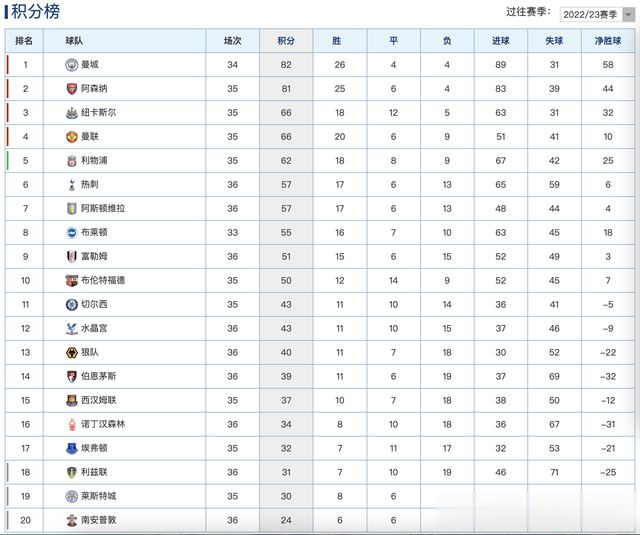Open the 阿森纳 team link
Viewport: 640px width, 535px height.
point(94,89)
